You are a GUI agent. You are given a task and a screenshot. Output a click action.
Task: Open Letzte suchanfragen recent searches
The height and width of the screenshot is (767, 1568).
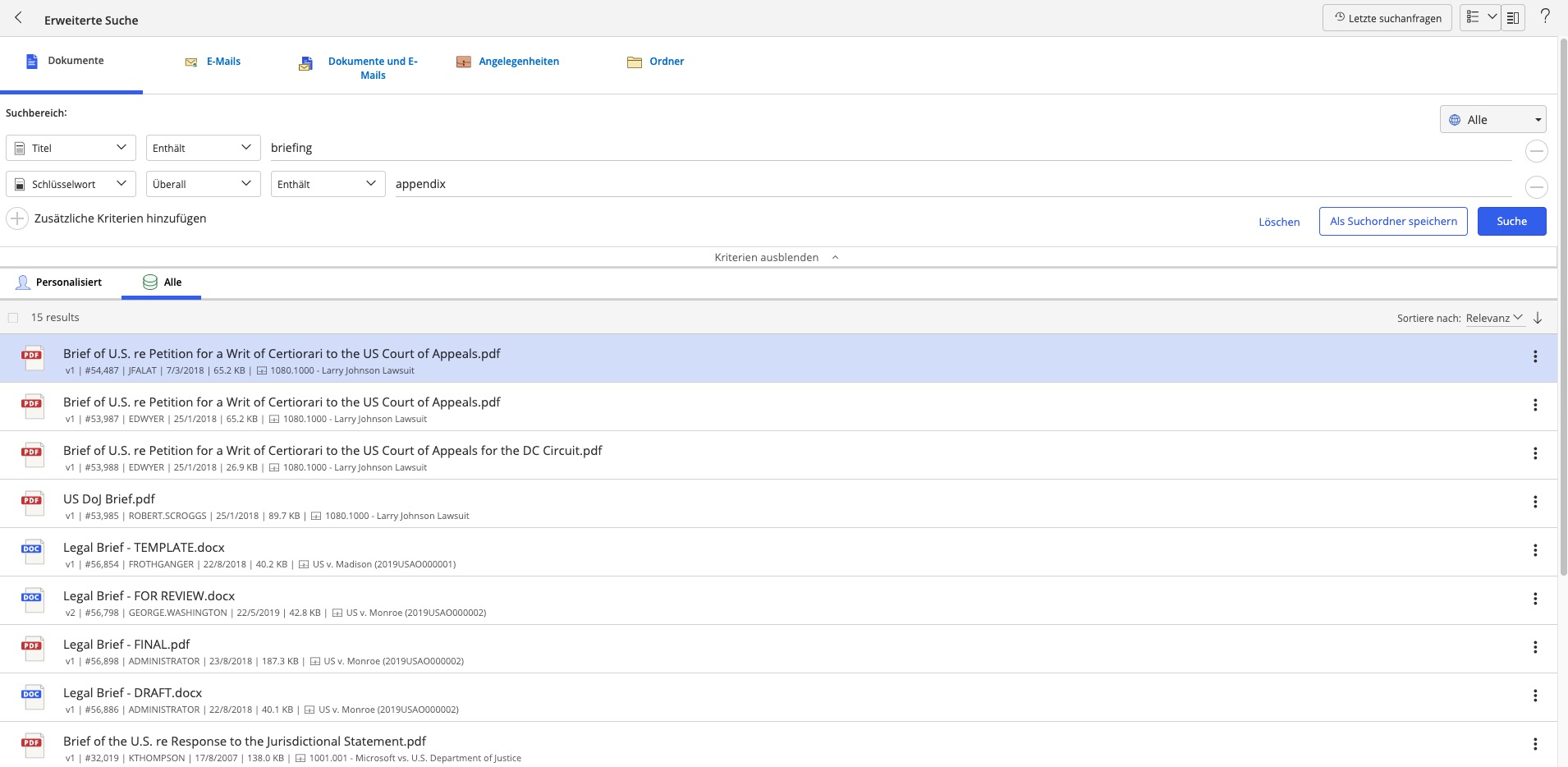1387,17
